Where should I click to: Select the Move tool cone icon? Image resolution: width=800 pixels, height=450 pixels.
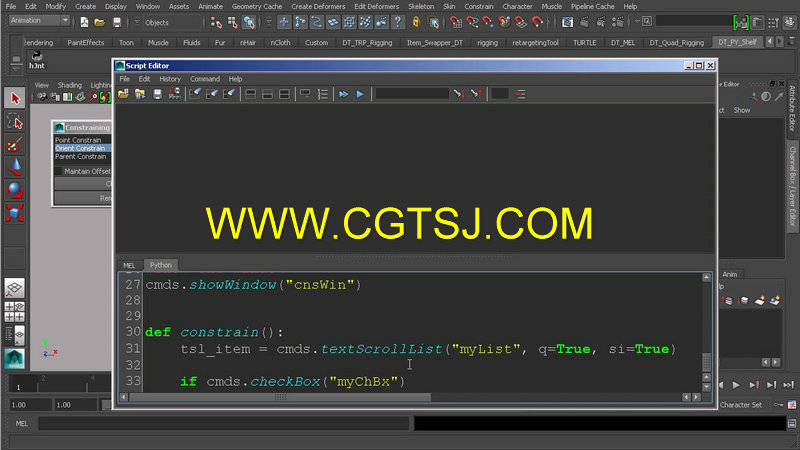[15, 167]
